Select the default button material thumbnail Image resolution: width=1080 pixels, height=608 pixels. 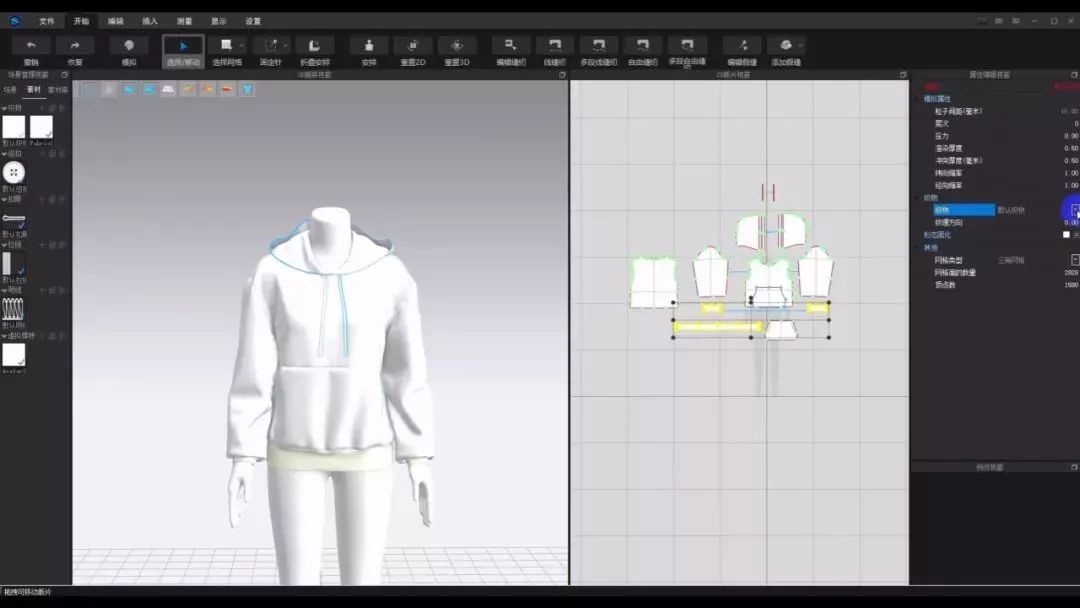click(14, 172)
